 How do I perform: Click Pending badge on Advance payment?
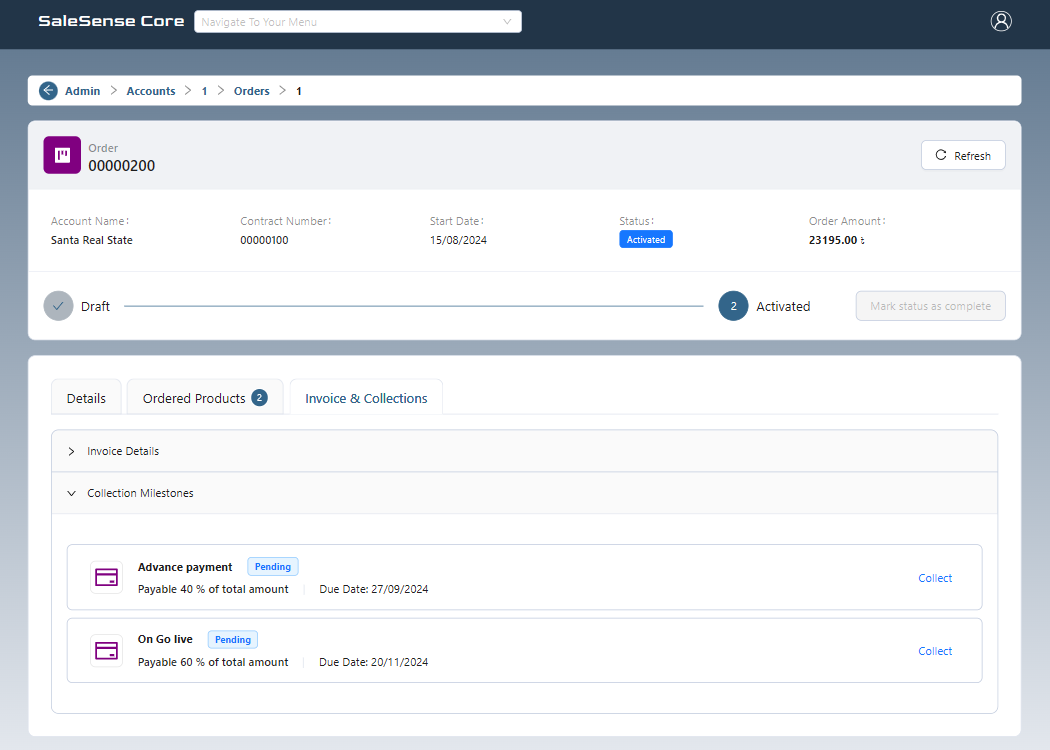pyautogui.click(x=273, y=567)
